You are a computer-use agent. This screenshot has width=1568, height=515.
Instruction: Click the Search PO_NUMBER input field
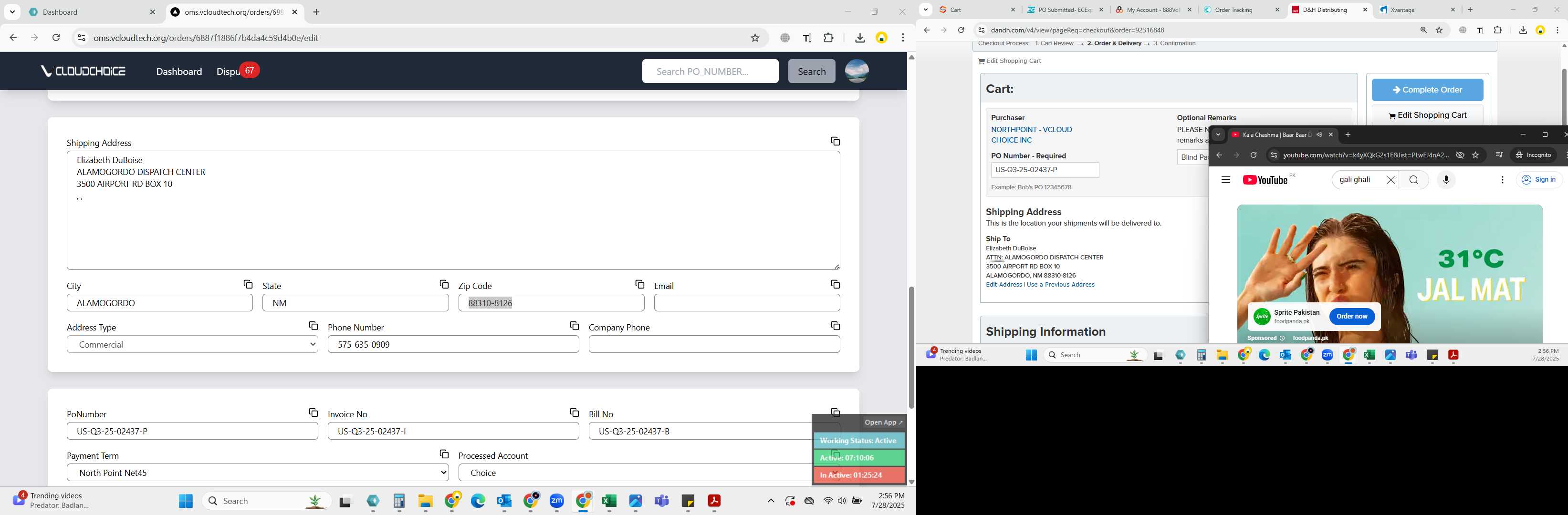(x=710, y=71)
